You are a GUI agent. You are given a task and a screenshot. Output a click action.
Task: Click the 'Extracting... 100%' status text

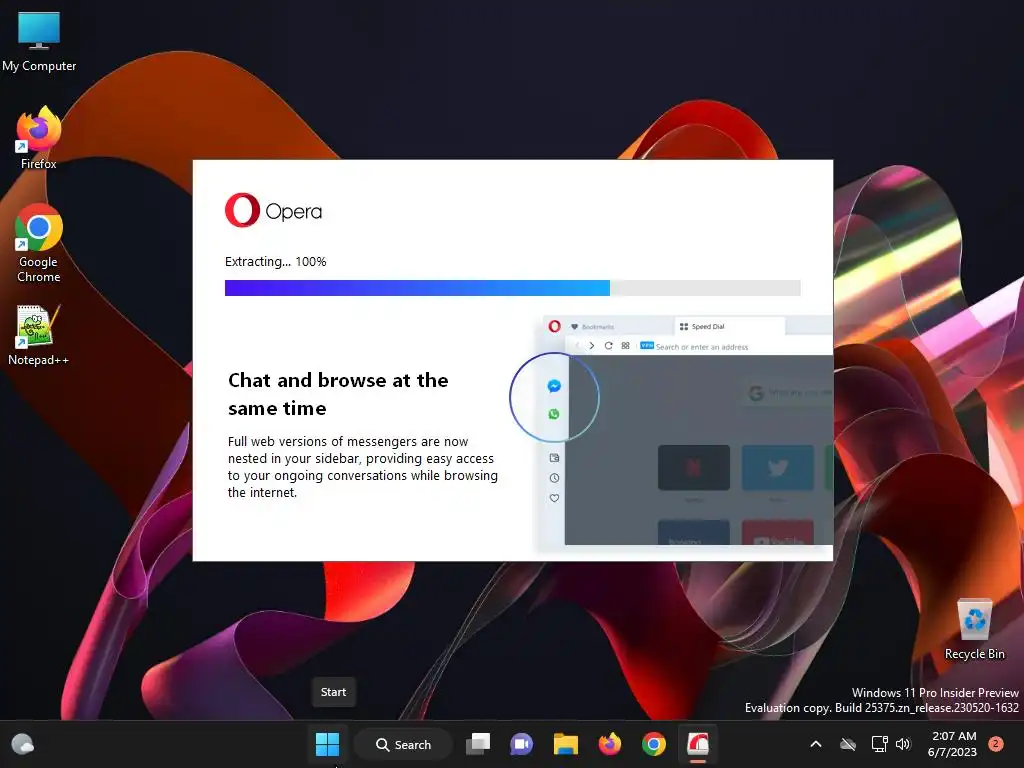276,261
